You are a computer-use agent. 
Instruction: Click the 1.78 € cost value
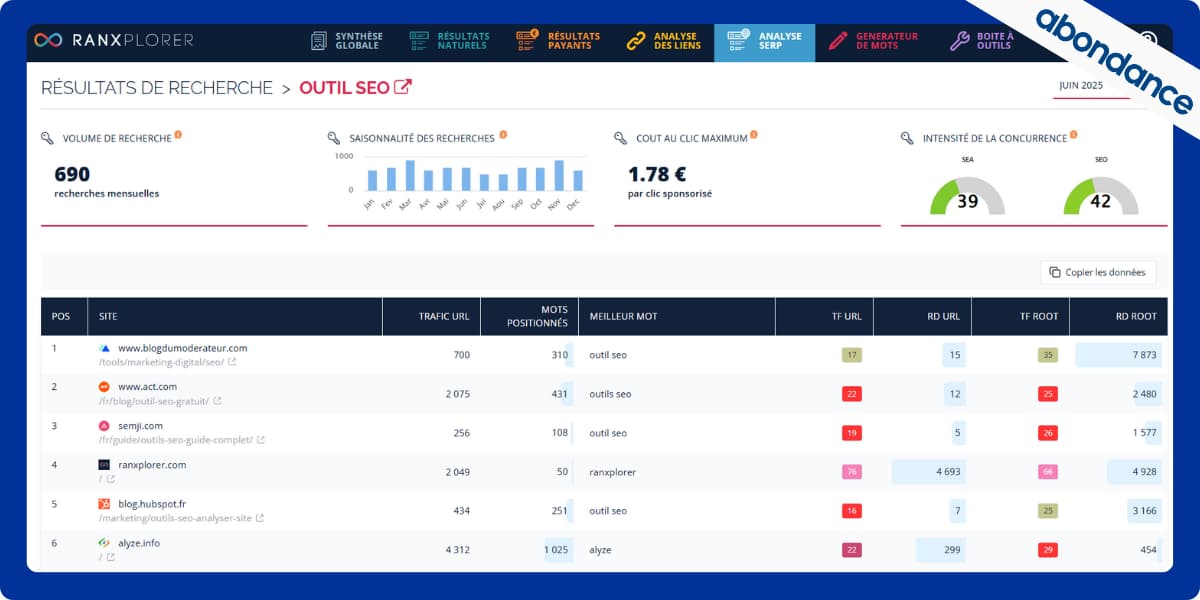point(656,174)
